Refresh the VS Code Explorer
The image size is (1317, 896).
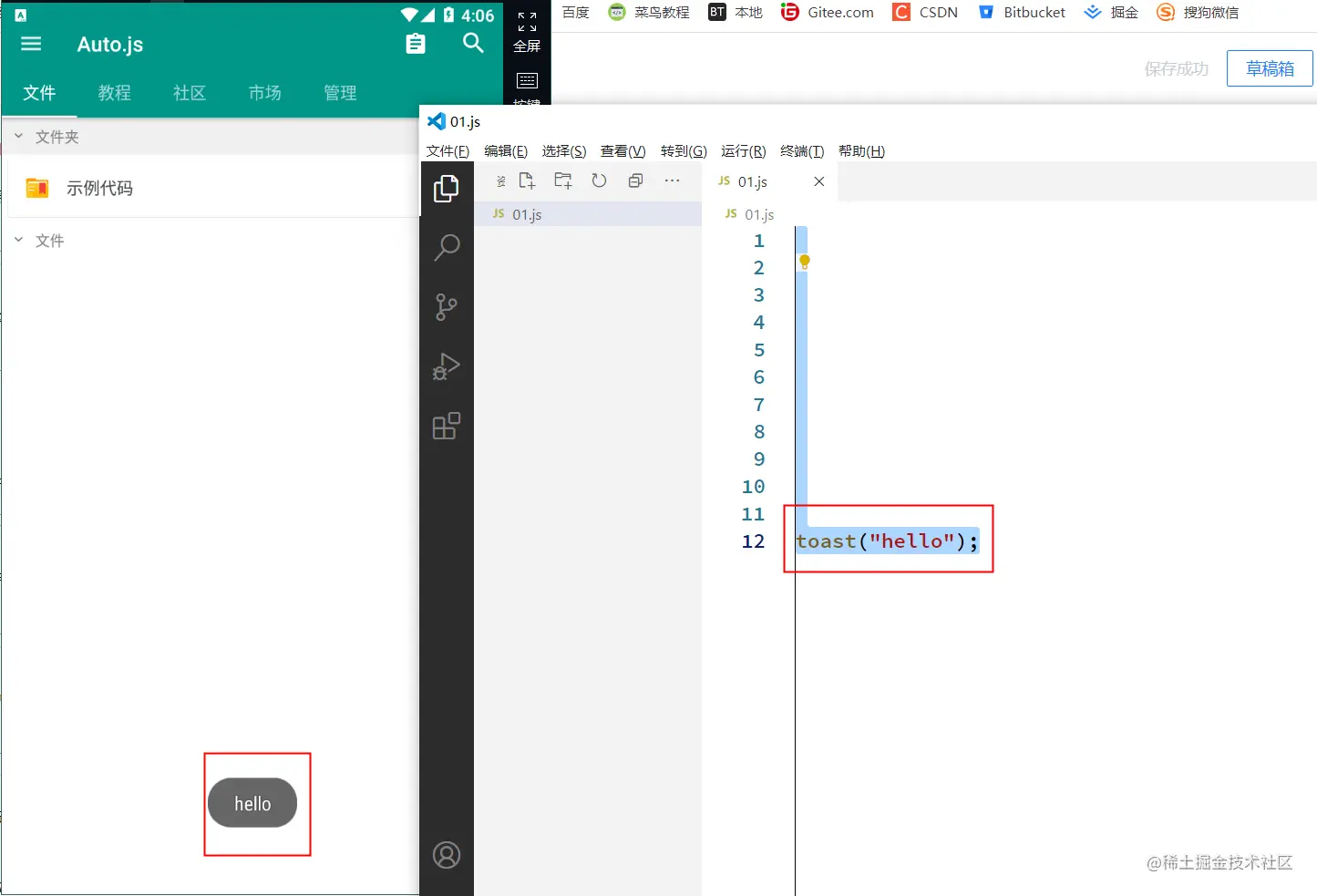coord(599,180)
